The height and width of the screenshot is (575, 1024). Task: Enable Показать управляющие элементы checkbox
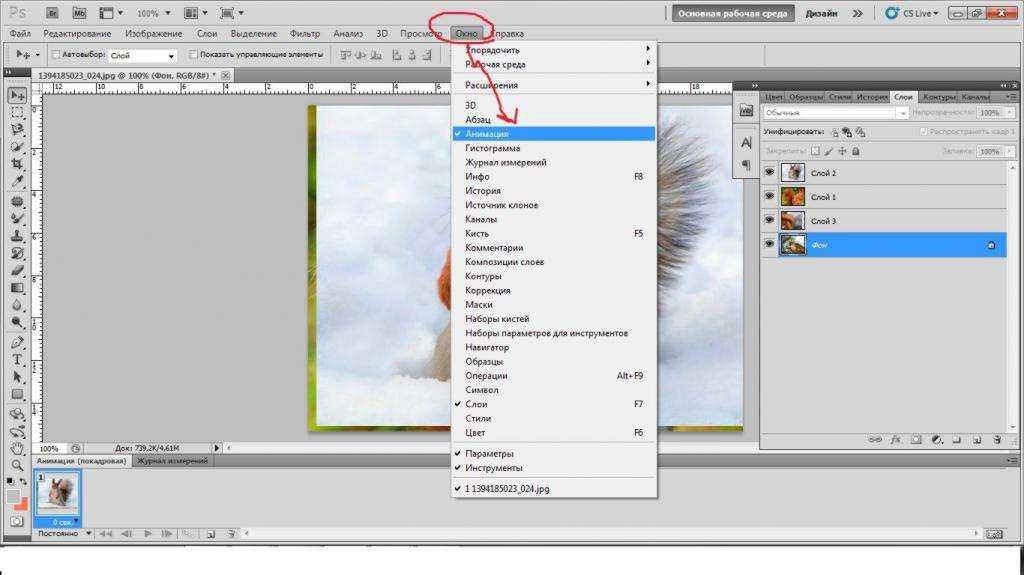[193, 55]
